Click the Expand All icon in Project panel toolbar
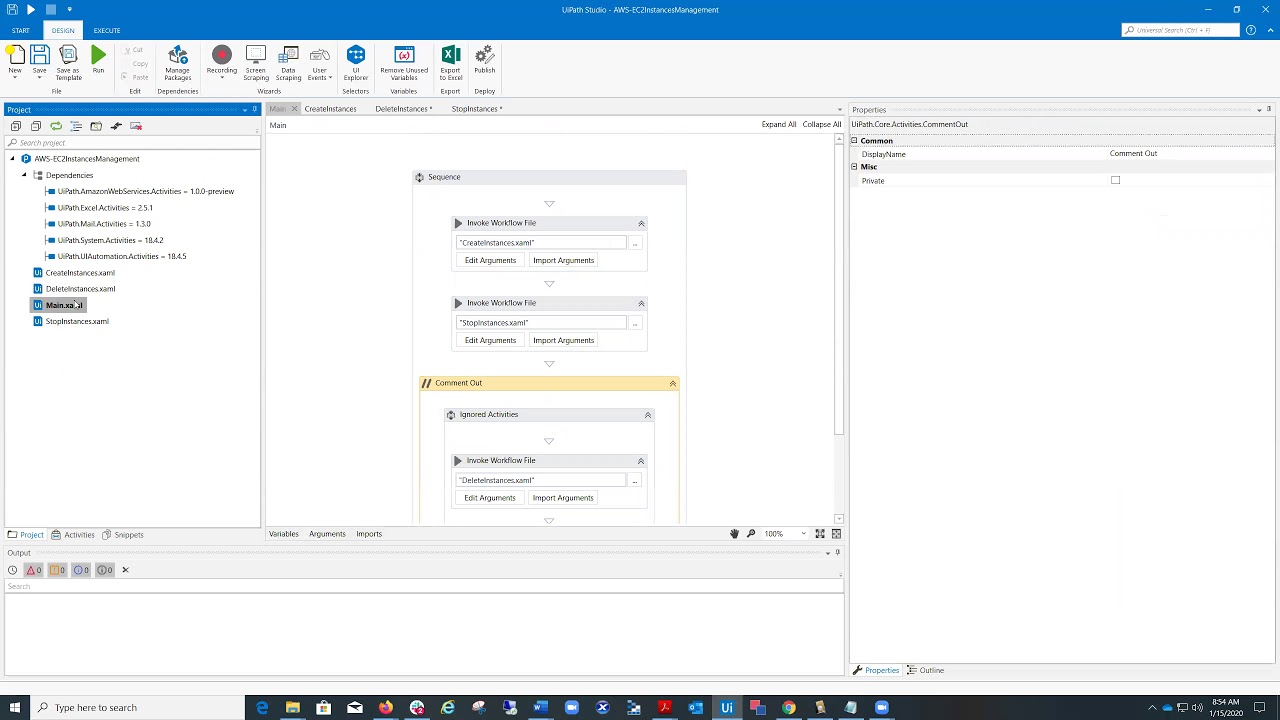Viewport: 1280px width, 720px height. 16,126
